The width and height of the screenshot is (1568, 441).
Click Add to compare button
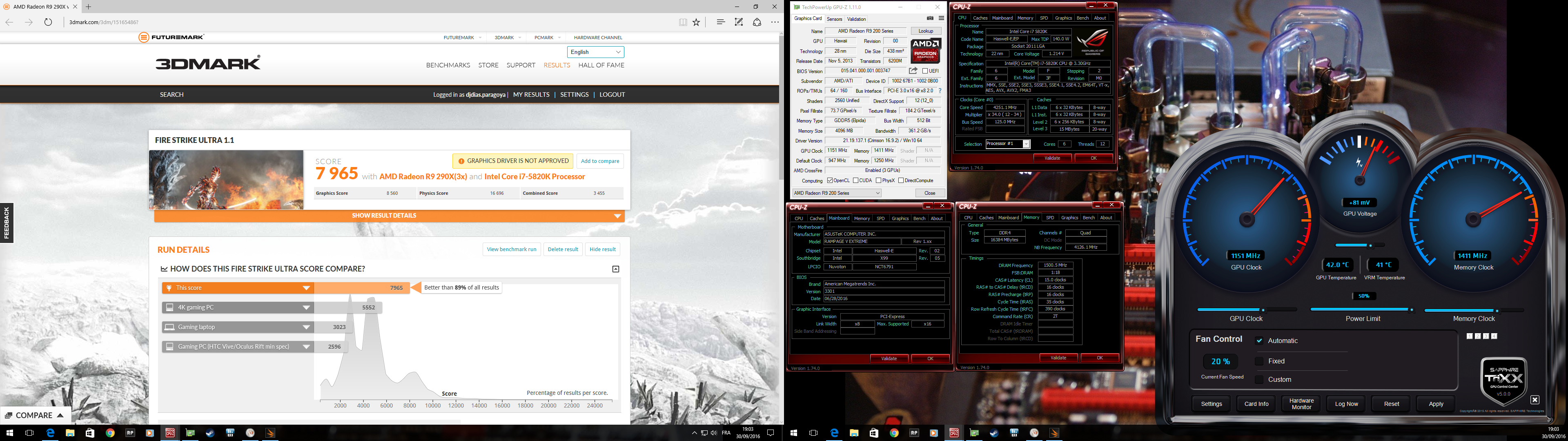pyautogui.click(x=599, y=161)
